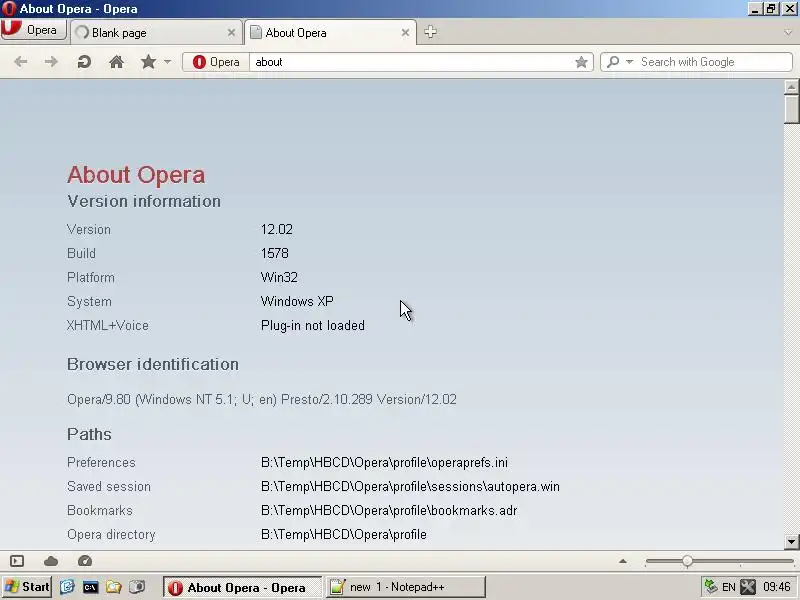Click the Paths heading
Image resolution: width=800 pixels, height=600 pixels.
(x=89, y=434)
